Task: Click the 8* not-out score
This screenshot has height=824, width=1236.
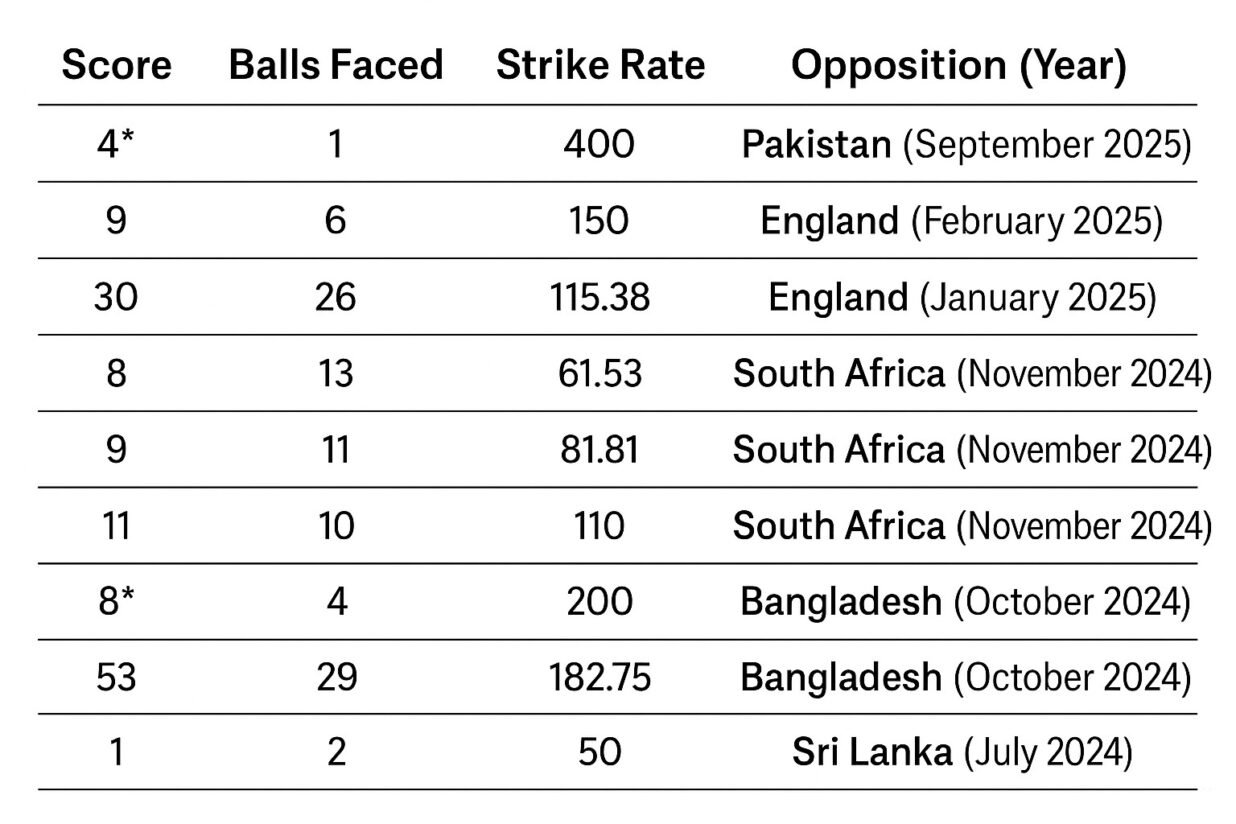Action: [x=116, y=601]
